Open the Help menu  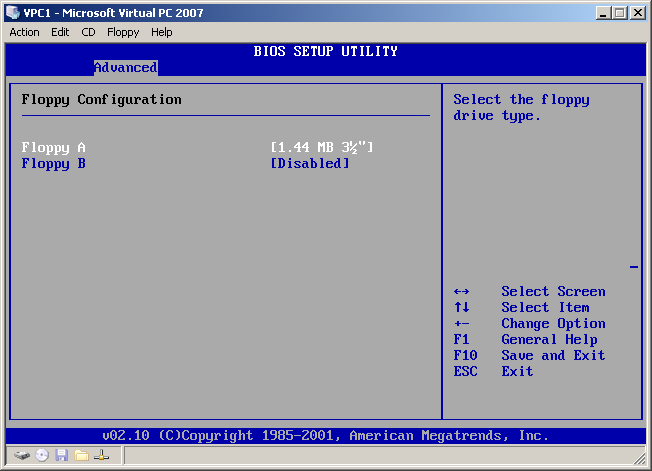point(161,32)
